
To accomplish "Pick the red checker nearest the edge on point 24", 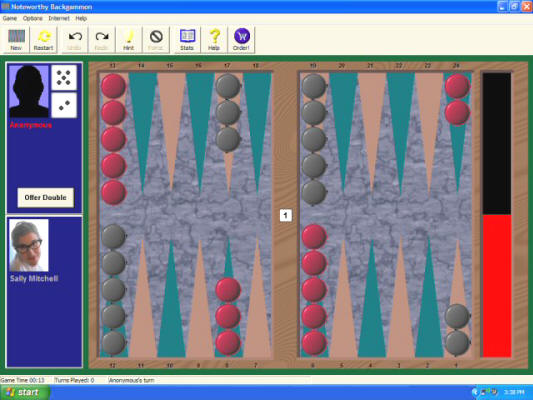I will pyautogui.click(x=458, y=86).
